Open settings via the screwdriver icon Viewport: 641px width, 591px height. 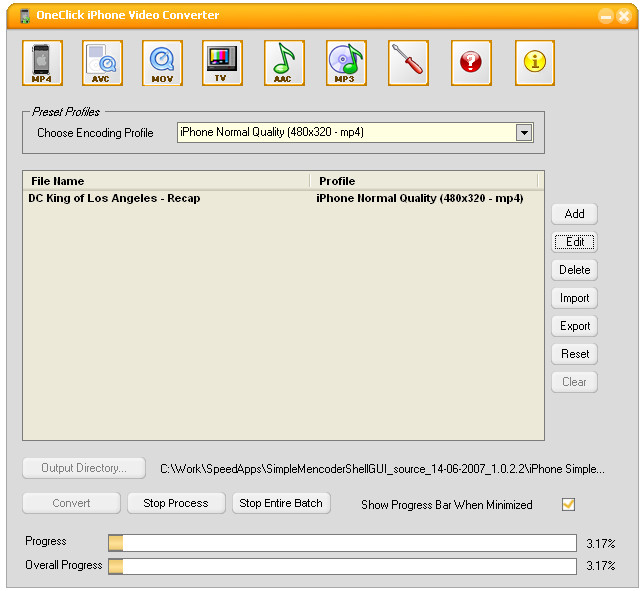point(408,63)
